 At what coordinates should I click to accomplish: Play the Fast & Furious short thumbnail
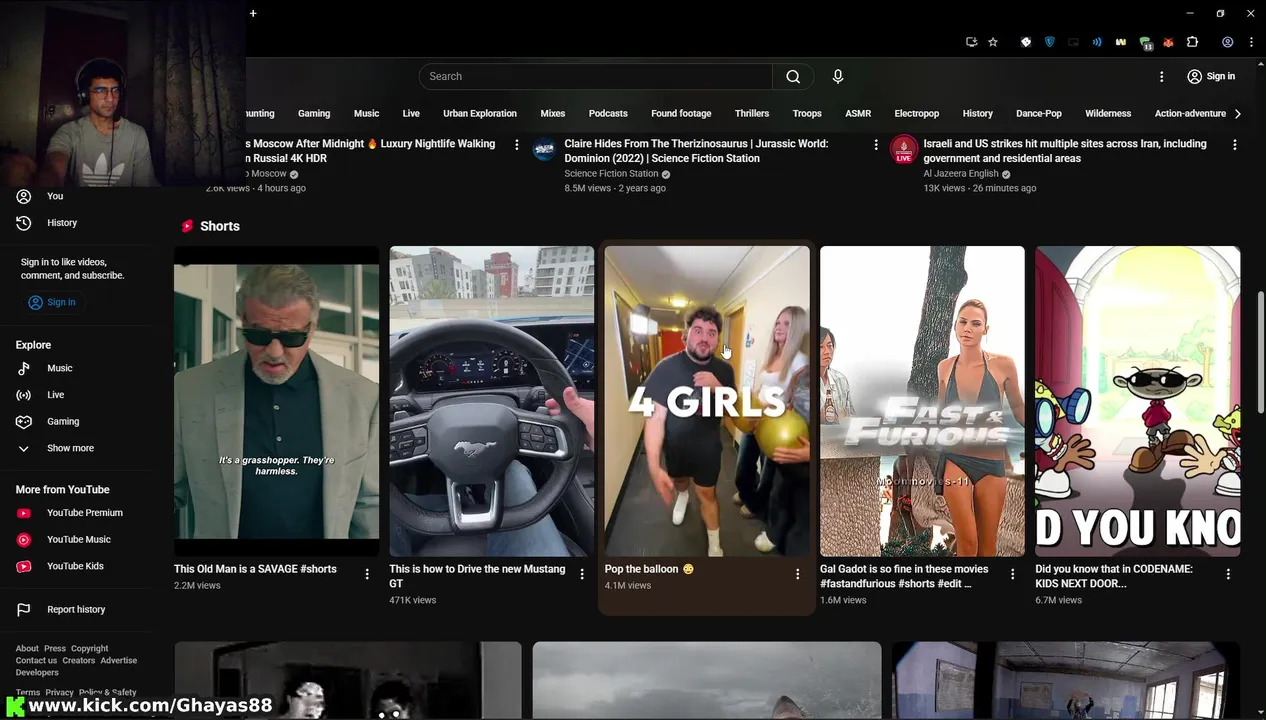click(922, 401)
